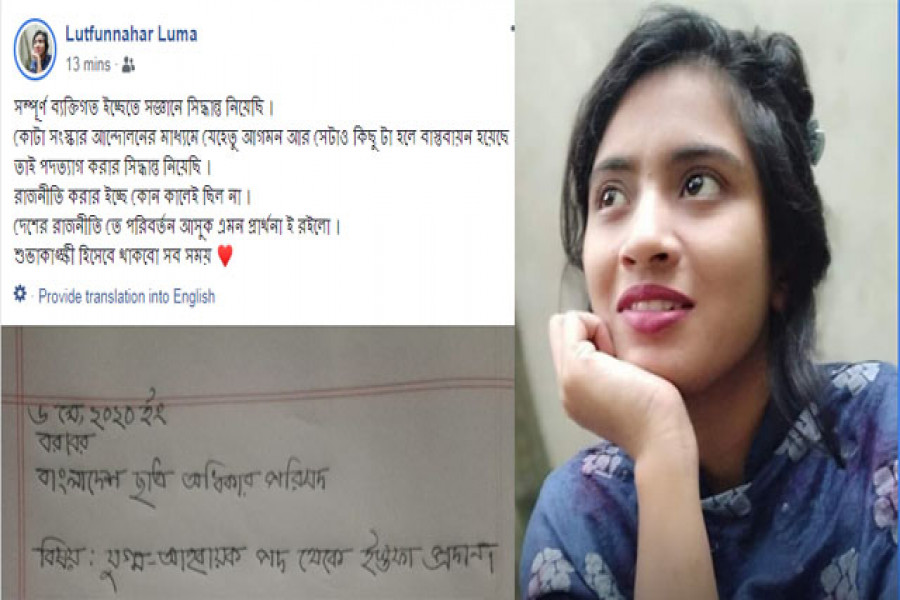Click the line starting দেশের রাজনীতি
The height and width of the screenshot is (600, 900).
[177, 227]
